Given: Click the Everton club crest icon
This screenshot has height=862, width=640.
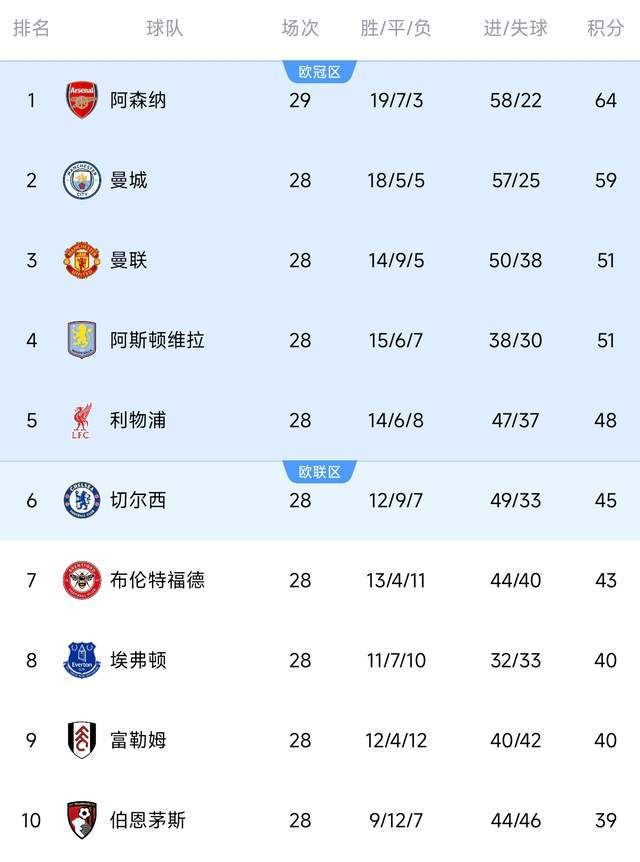Looking at the screenshot, I should (x=82, y=660).
